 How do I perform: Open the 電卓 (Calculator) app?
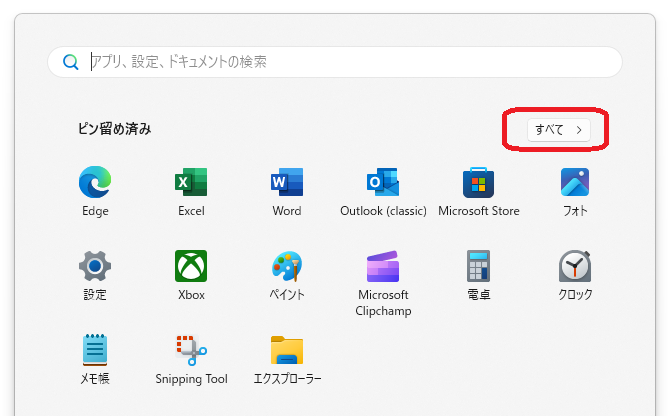click(479, 266)
